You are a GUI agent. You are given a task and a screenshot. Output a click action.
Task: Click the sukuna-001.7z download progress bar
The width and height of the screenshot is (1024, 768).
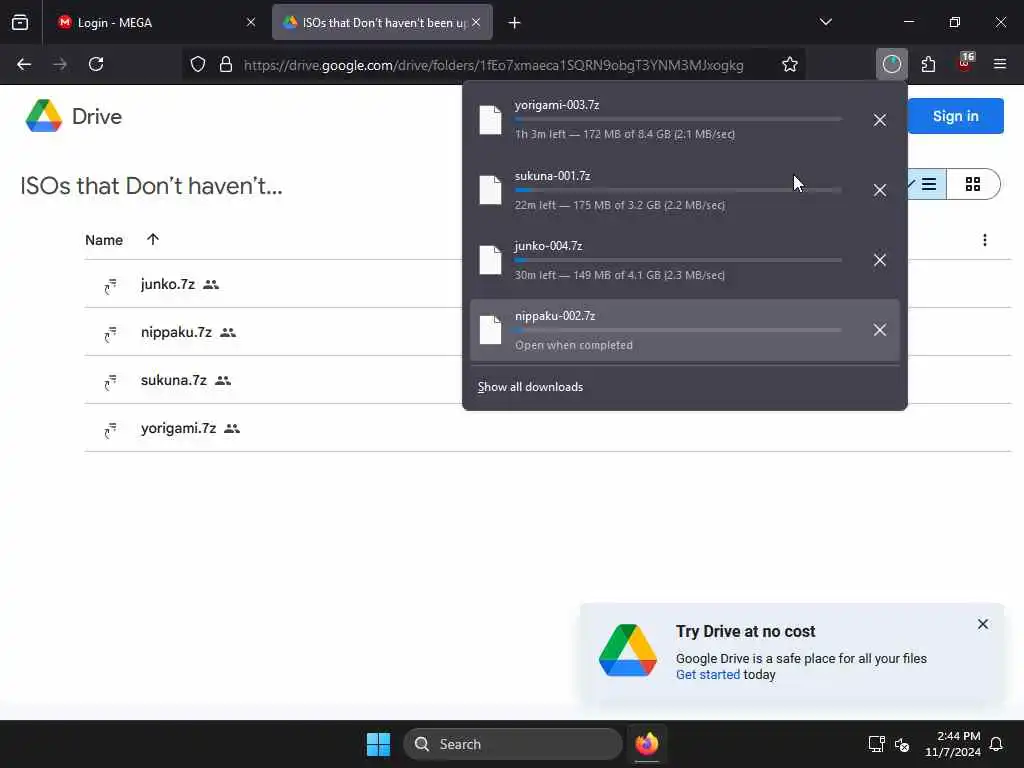click(x=678, y=190)
